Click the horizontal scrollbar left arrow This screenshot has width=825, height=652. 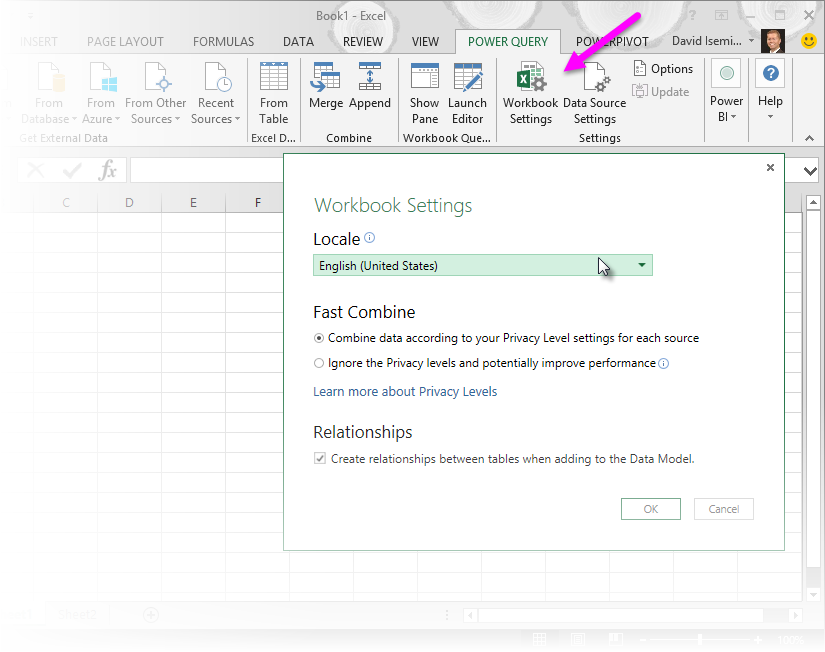click(470, 615)
